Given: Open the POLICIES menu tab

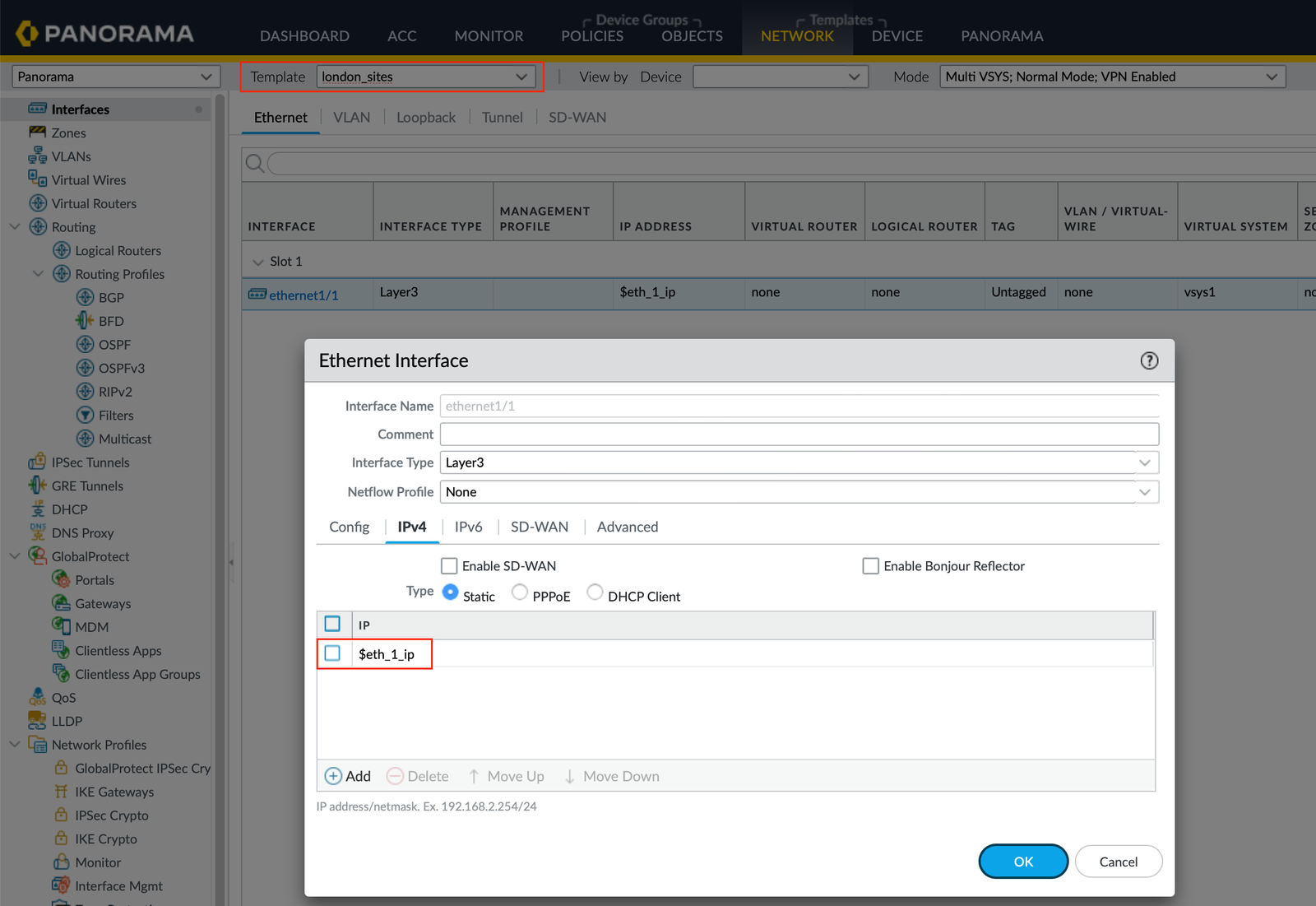Looking at the screenshot, I should pos(591,36).
